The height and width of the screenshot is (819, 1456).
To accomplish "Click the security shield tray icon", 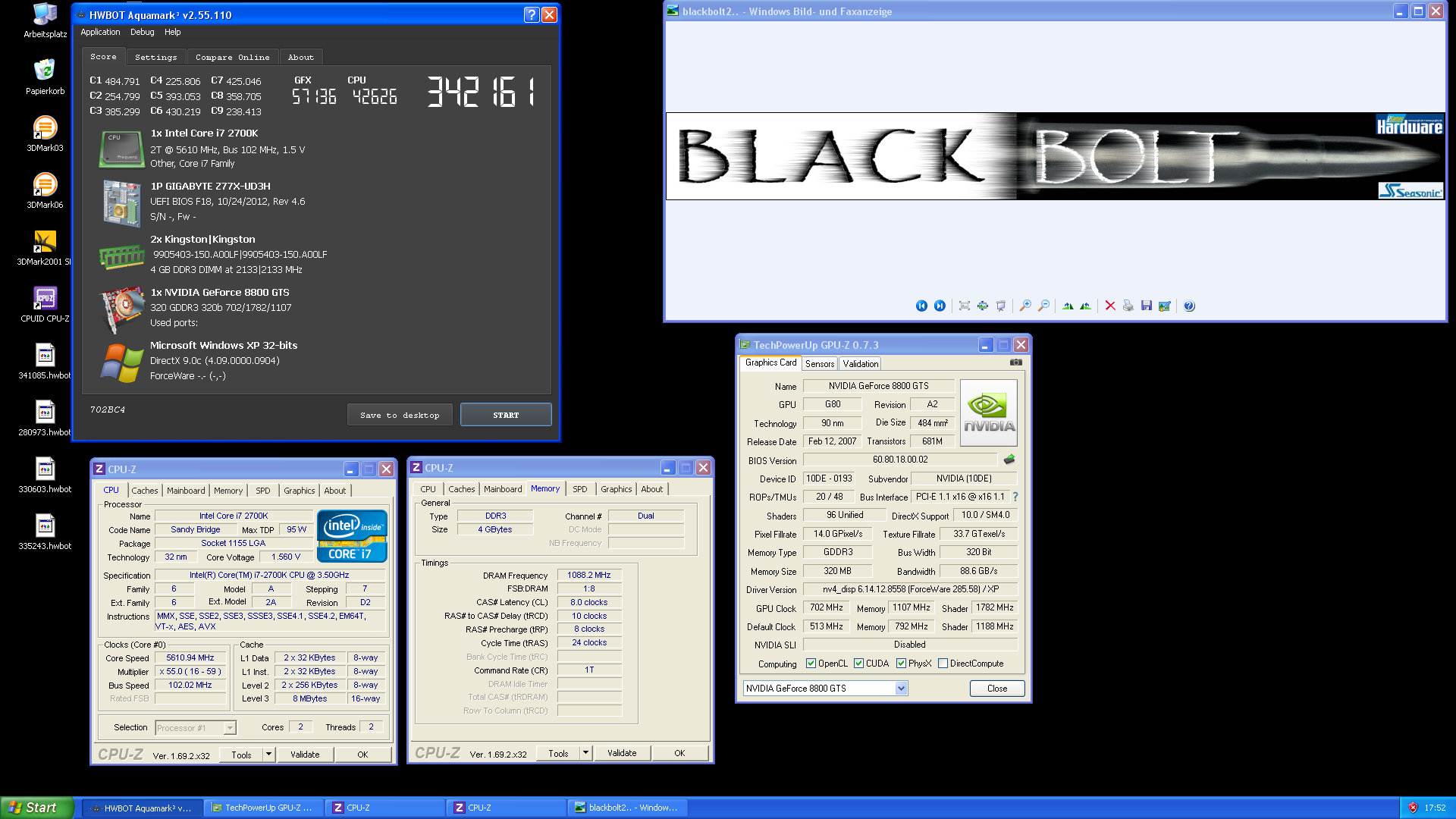I will pos(1413,808).
